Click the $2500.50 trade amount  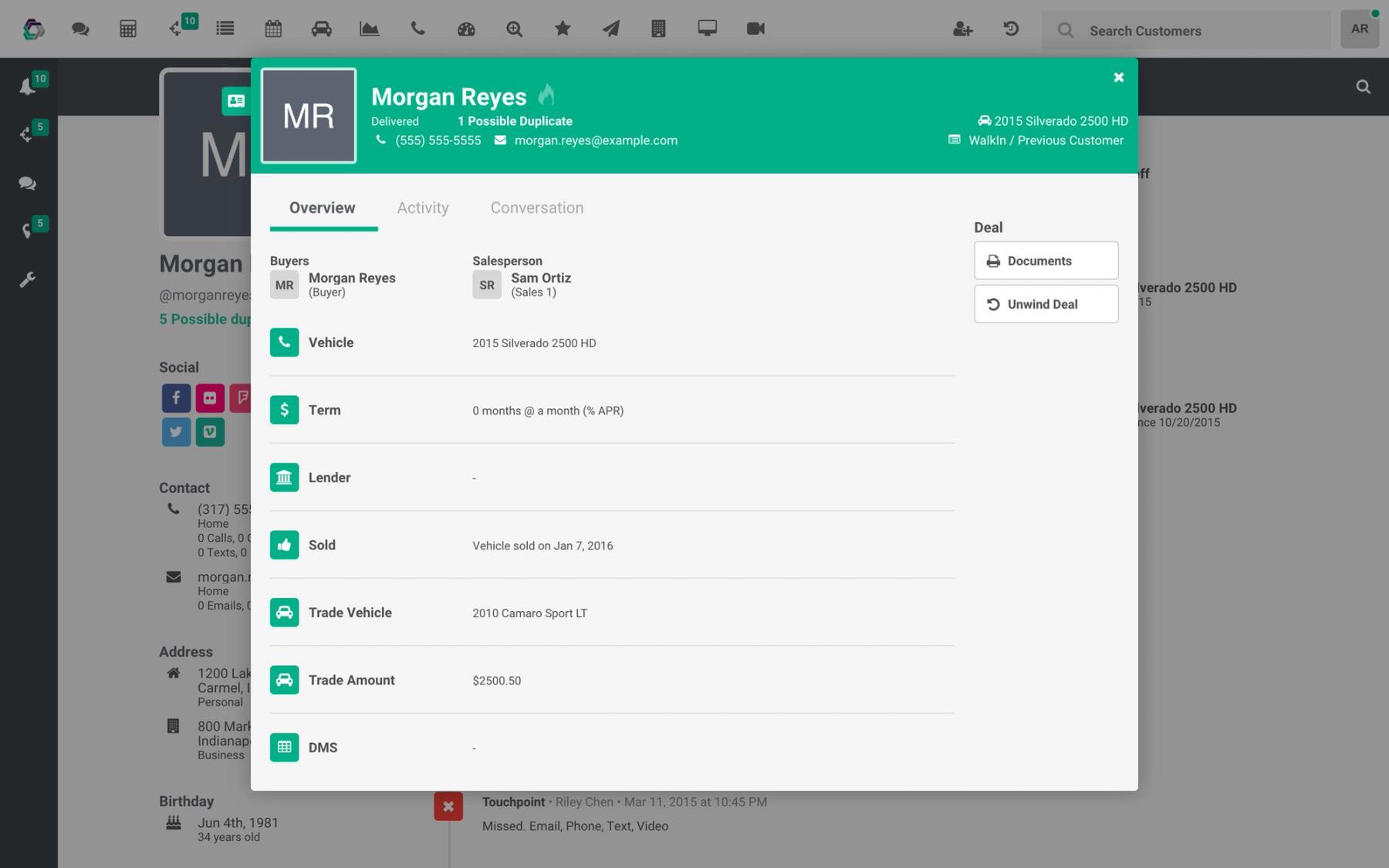[496, 681]
